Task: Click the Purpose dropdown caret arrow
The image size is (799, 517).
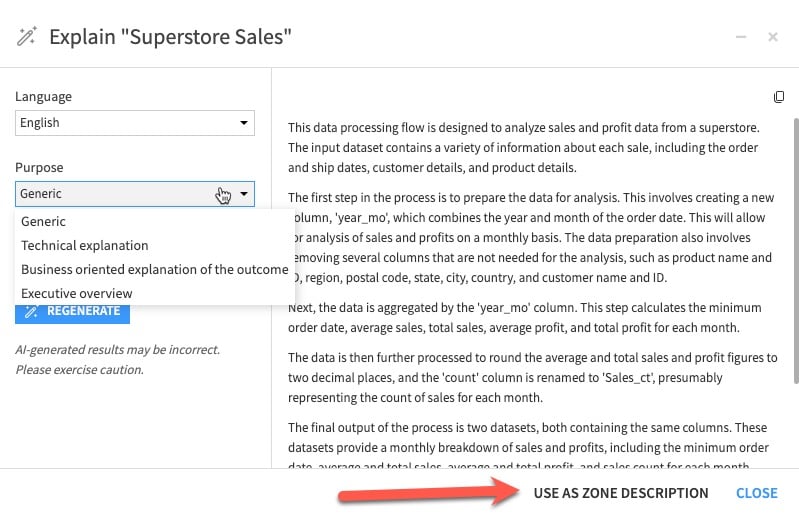Action: pyautogui.click(x=244, y=194)
